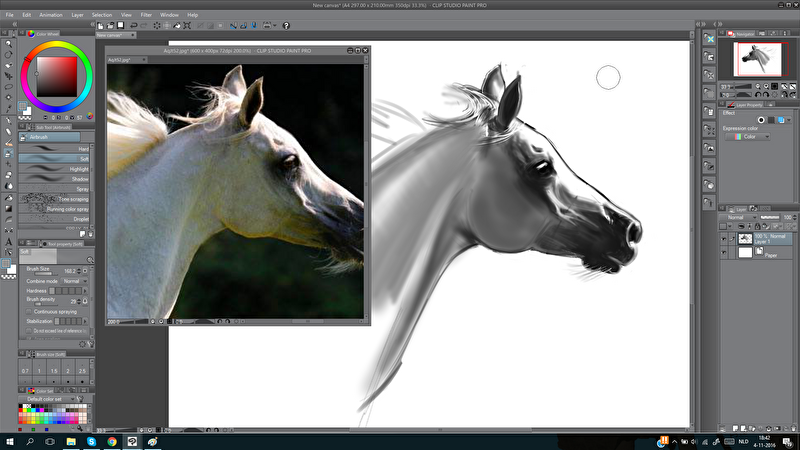Select the Droplet sub tool
Viewport: 800px width, 450px height.
(x=54, y=219)
